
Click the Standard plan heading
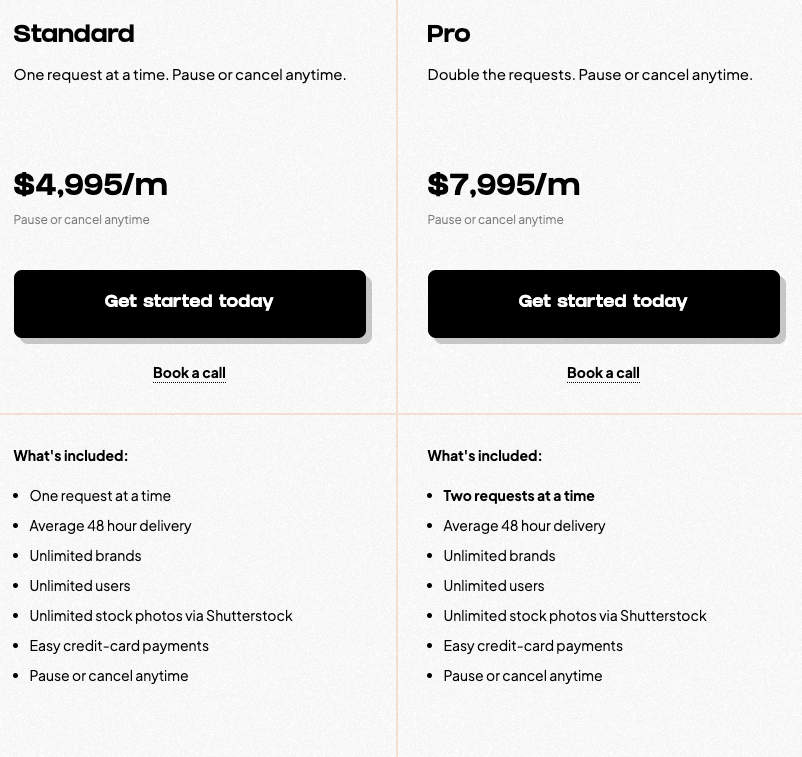(x=74, y=34)
